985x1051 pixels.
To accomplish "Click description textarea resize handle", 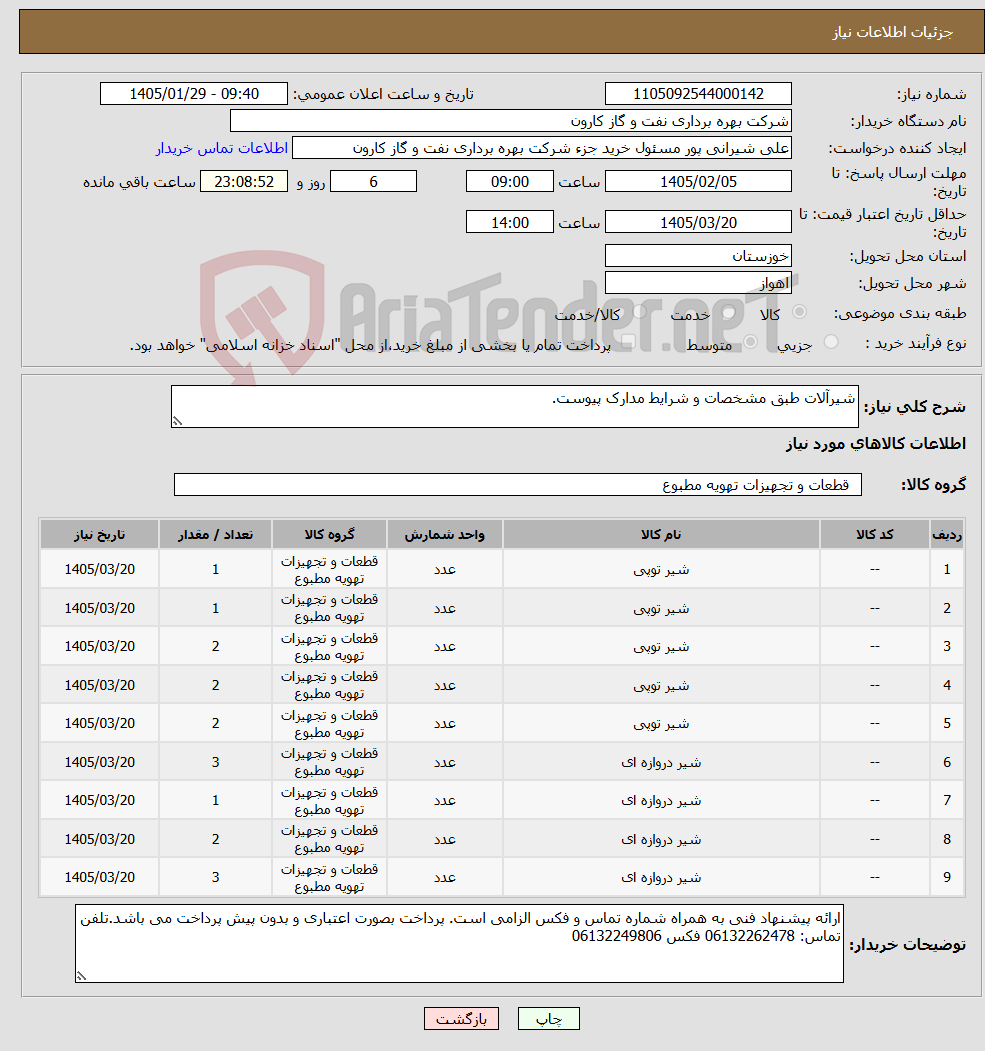I will 178,421.
